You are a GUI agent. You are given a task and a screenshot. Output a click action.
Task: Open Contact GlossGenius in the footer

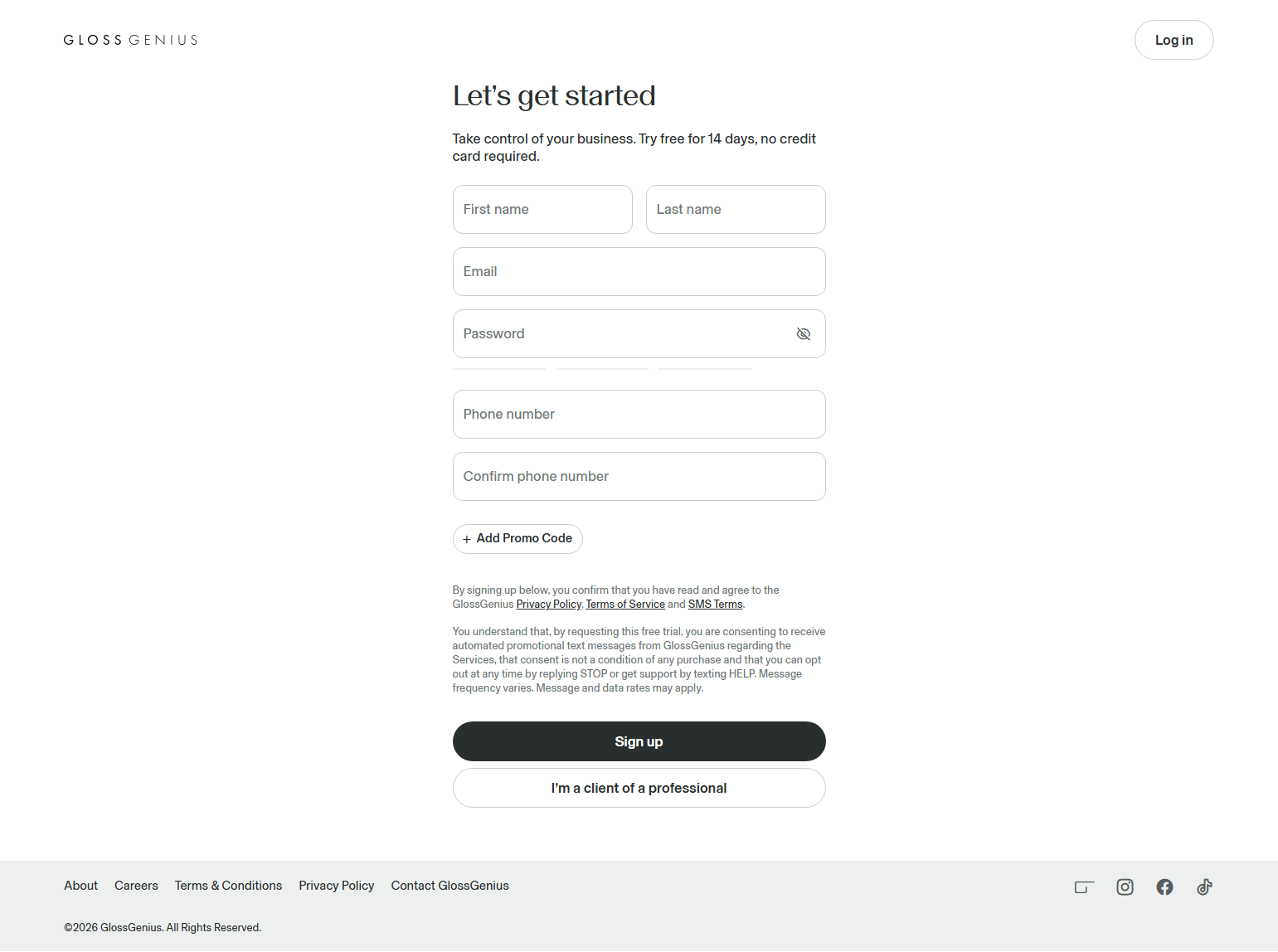pos(449,886)
